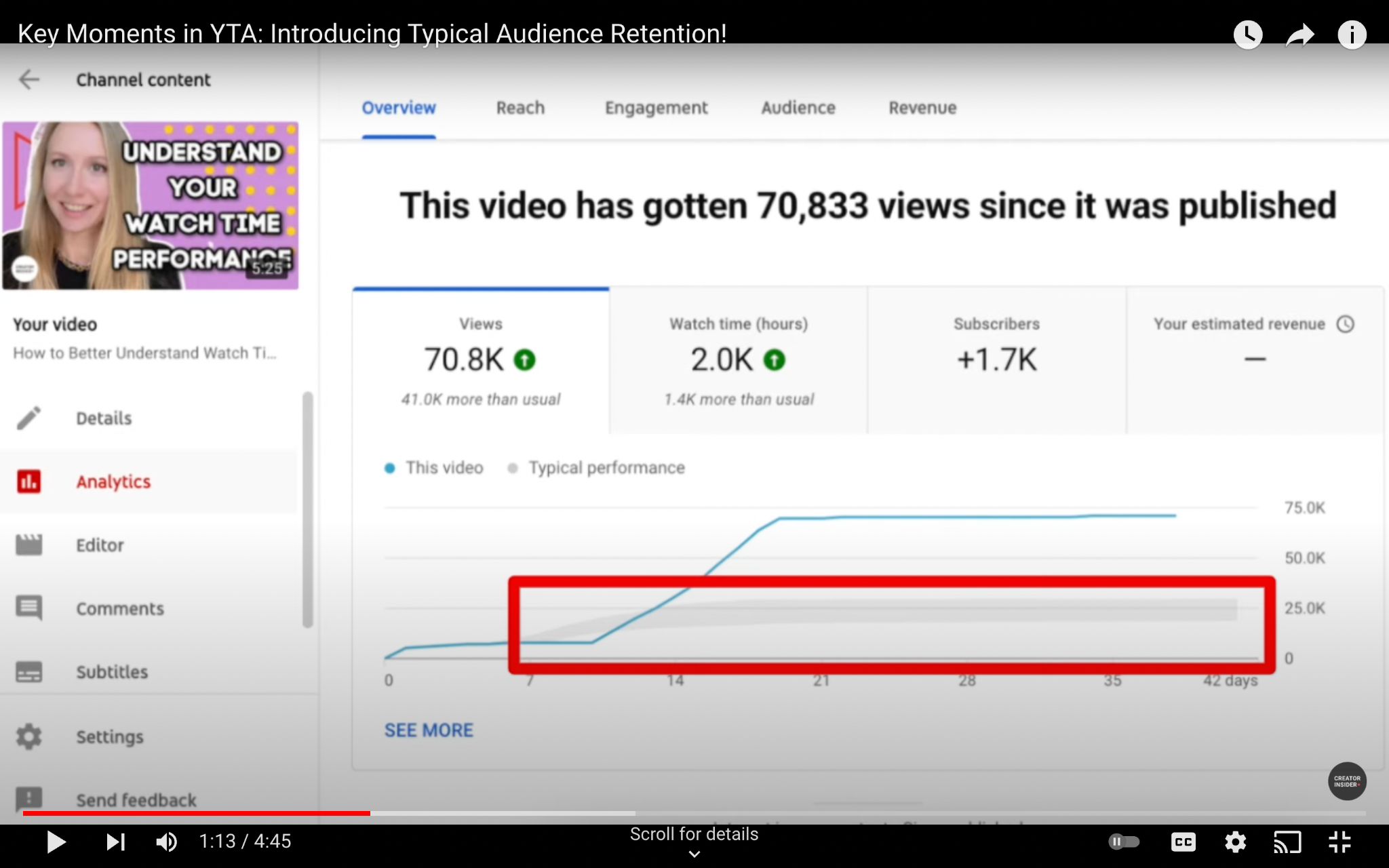Click the 1:13 / 4:45 time display

[x=245, y=842]
